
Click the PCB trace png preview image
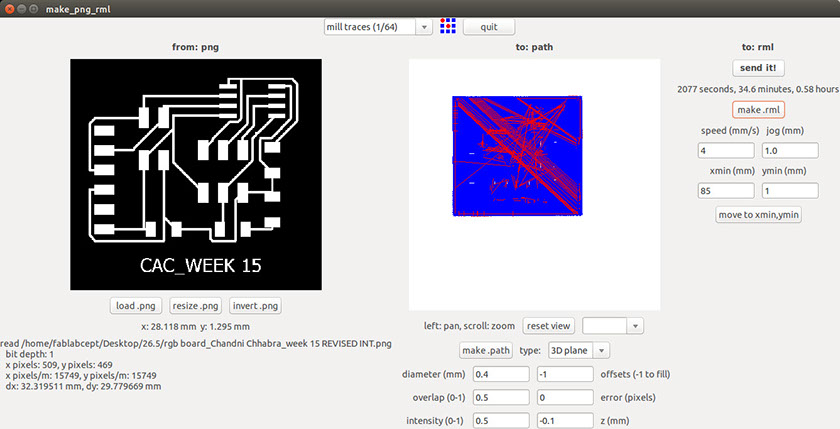pyautogui.click(x=196, y=175)
